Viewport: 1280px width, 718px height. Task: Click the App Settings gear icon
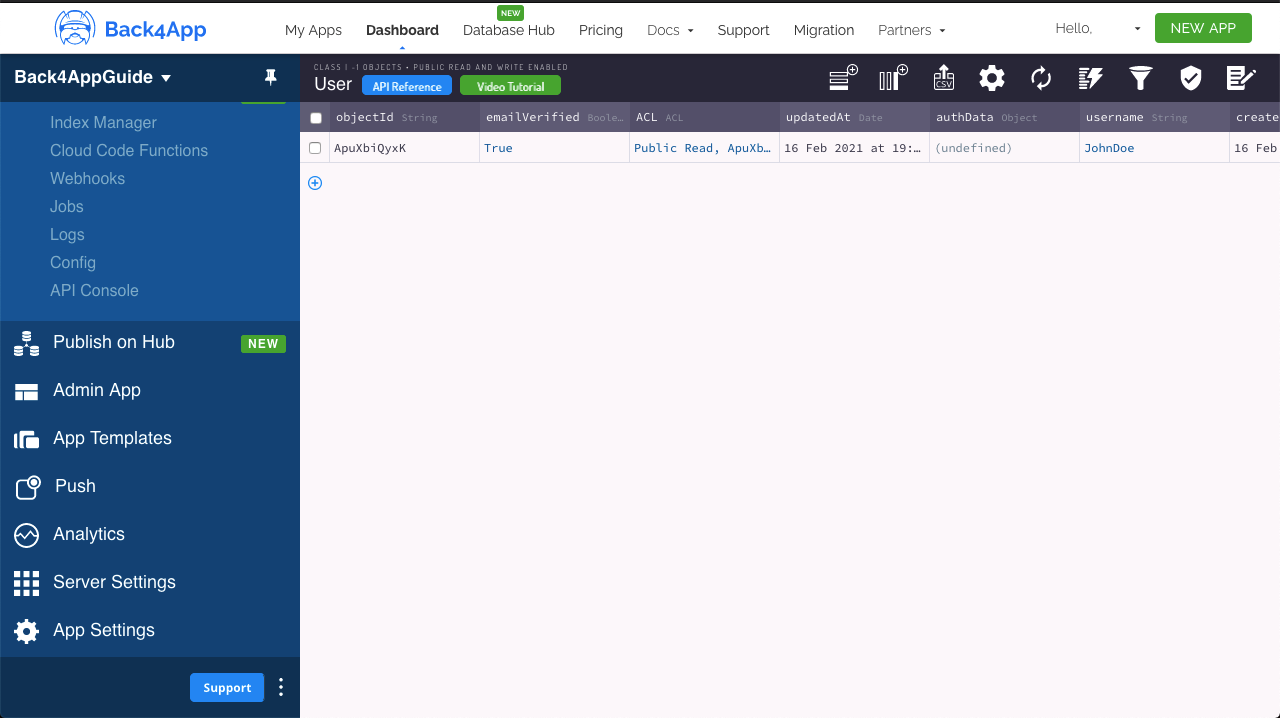tap(26, 631)
